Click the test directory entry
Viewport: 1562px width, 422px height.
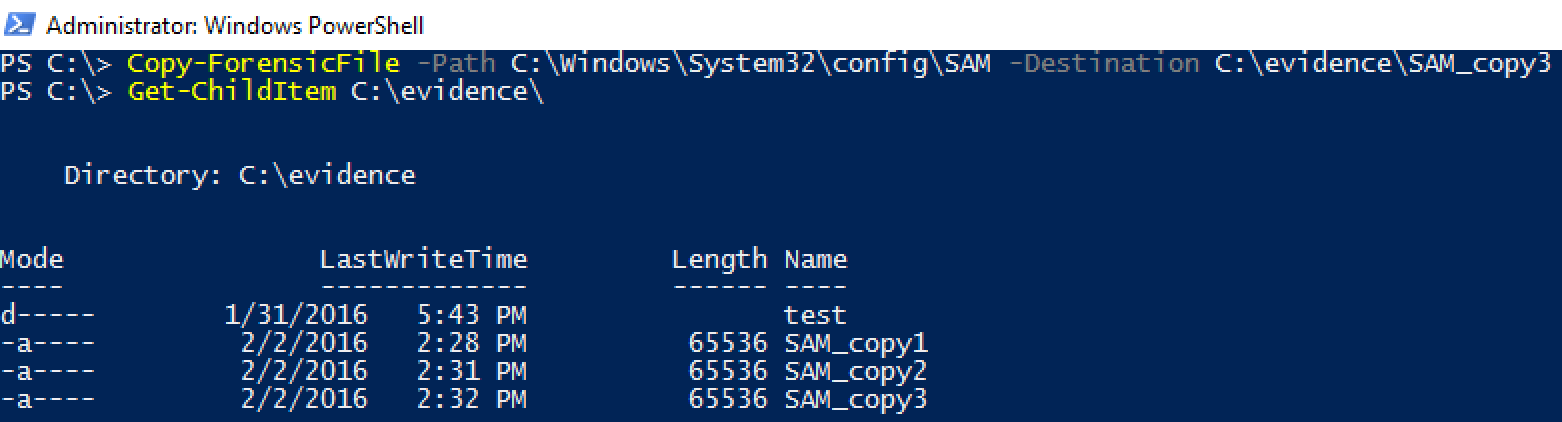coord(816,316)
